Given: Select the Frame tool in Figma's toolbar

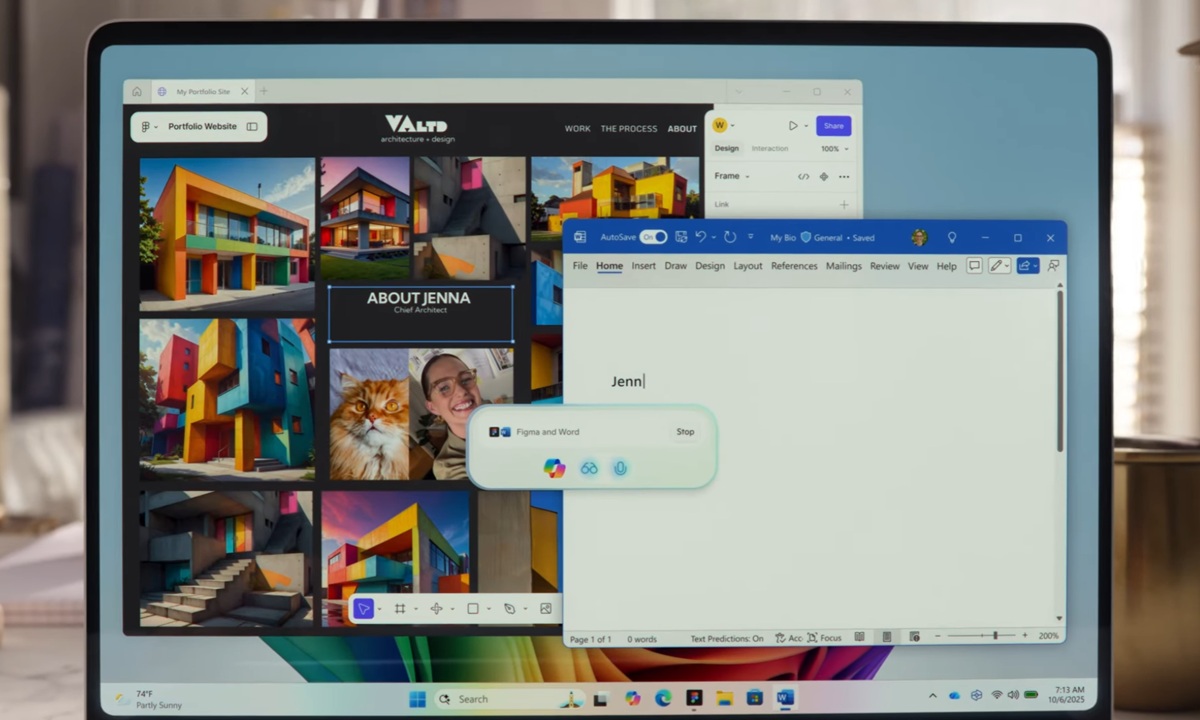Looking at the screenshot, I should point(401,608).
